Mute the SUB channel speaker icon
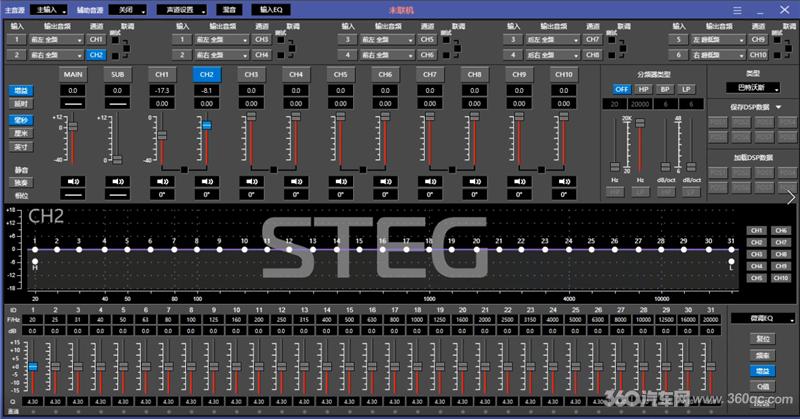 point(118,181)
